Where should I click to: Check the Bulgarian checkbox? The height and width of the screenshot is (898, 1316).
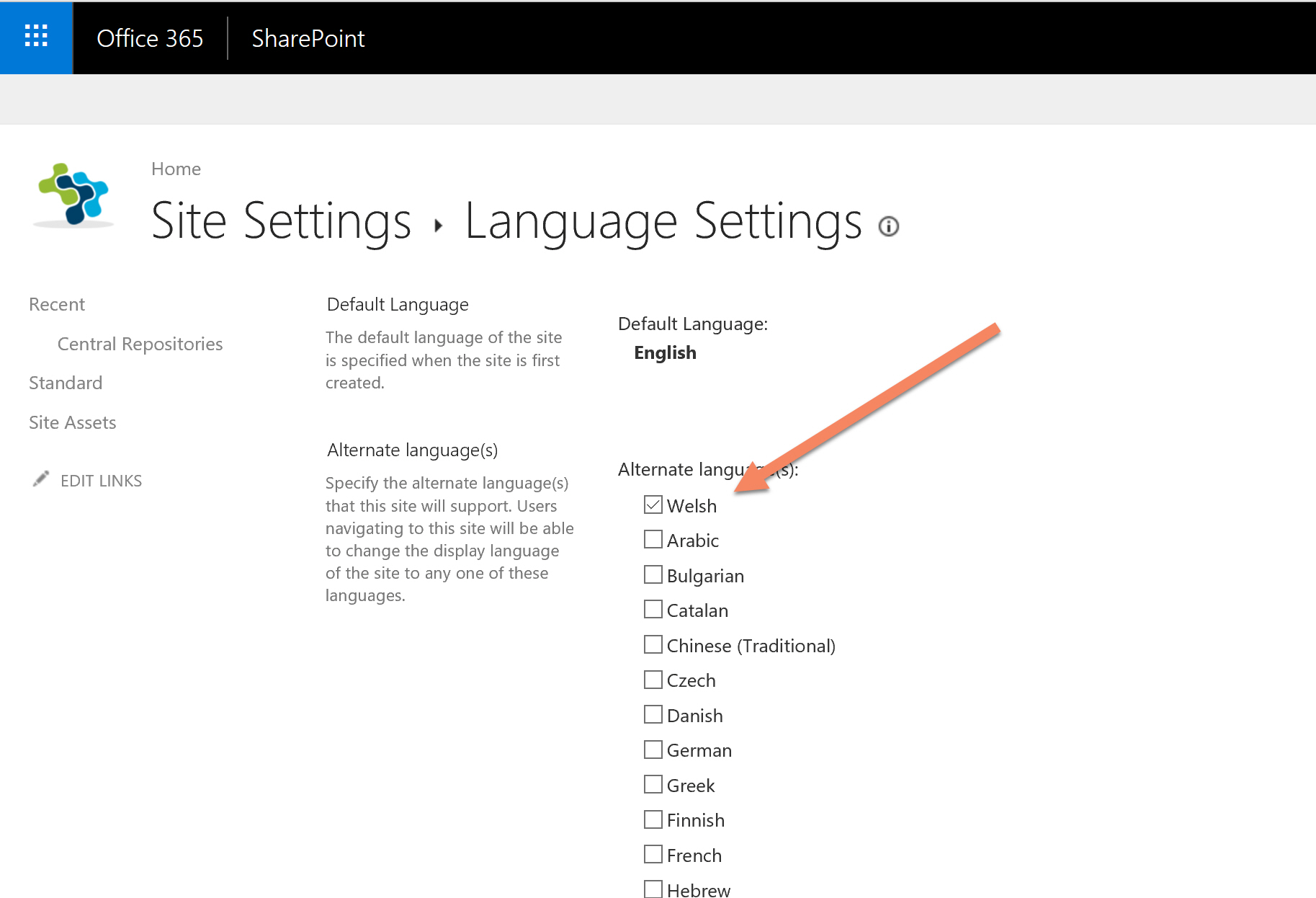click(x=652, y=574)
